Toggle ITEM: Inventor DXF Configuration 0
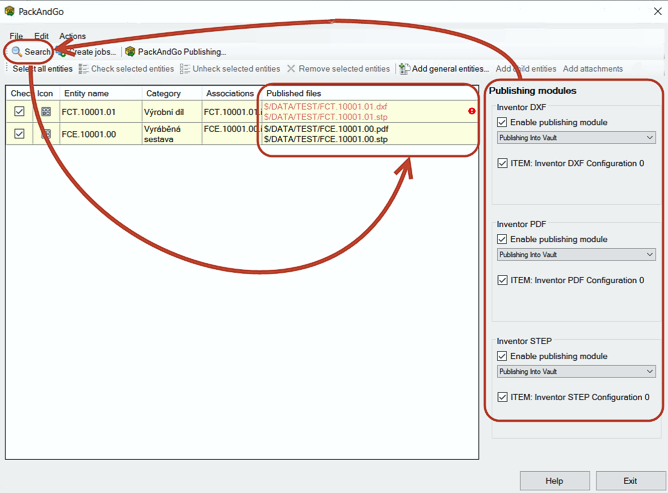The height and width of the screenshot is (493, 668). tap(502, 163)
